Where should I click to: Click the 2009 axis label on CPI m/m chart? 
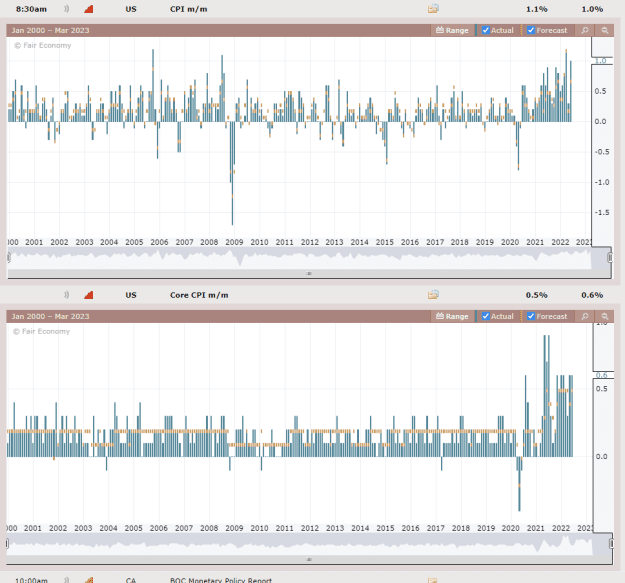click(x=234, y=242)
